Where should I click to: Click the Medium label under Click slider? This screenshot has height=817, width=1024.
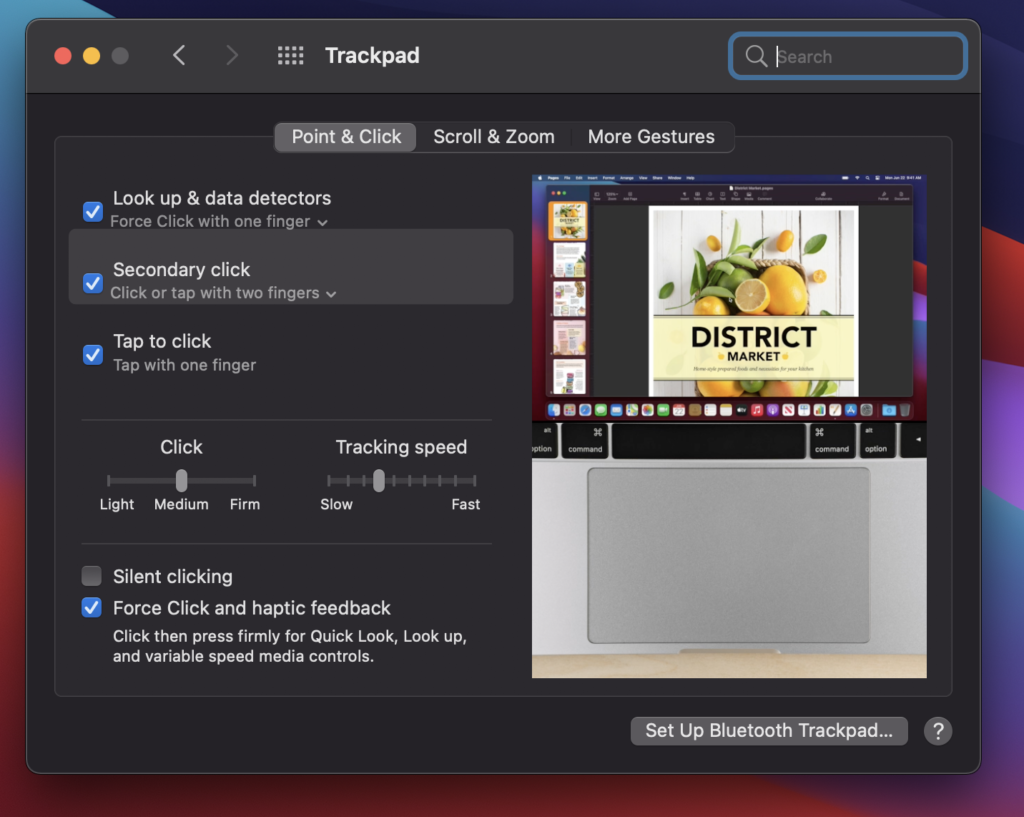coord(182,504)
